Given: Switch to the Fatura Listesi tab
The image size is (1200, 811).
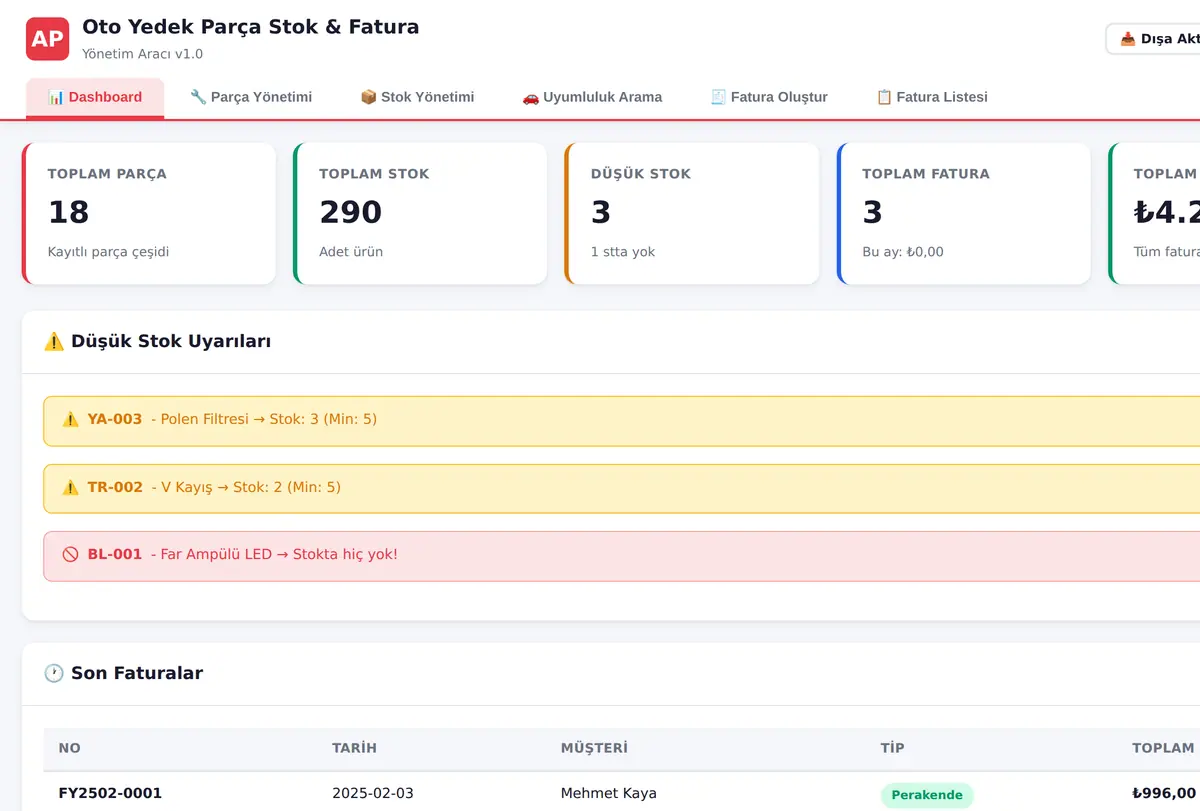Looking at the screenshot, I should pyautogui.click(x=932, y=98).
